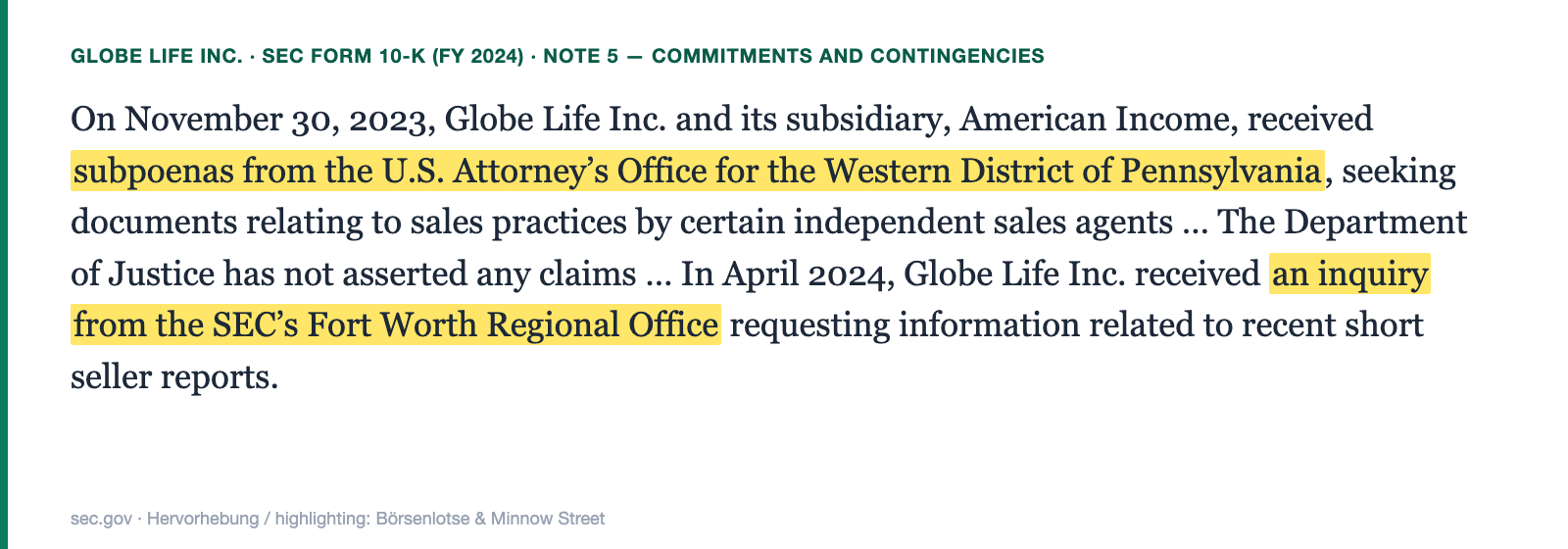This screenshot has height=549, width=1568.
Task: Select highlighted Western District of Pennsylvania text
Action: (x=1071, y=172)
